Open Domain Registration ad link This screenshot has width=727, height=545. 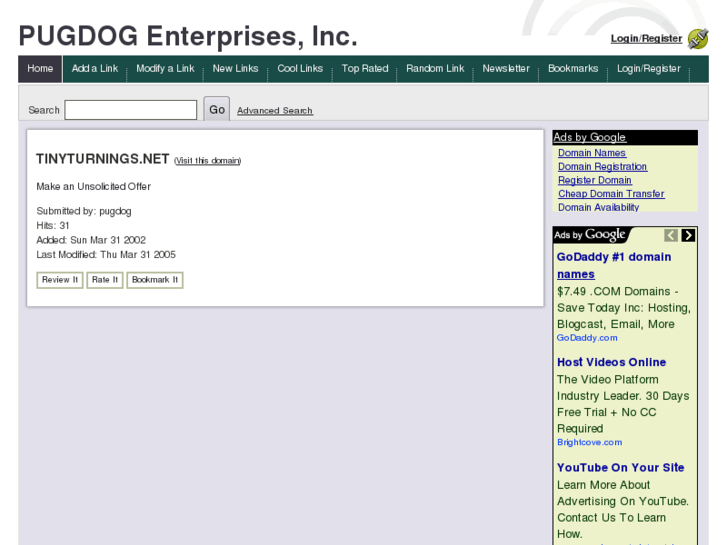(x=602, y=167)
